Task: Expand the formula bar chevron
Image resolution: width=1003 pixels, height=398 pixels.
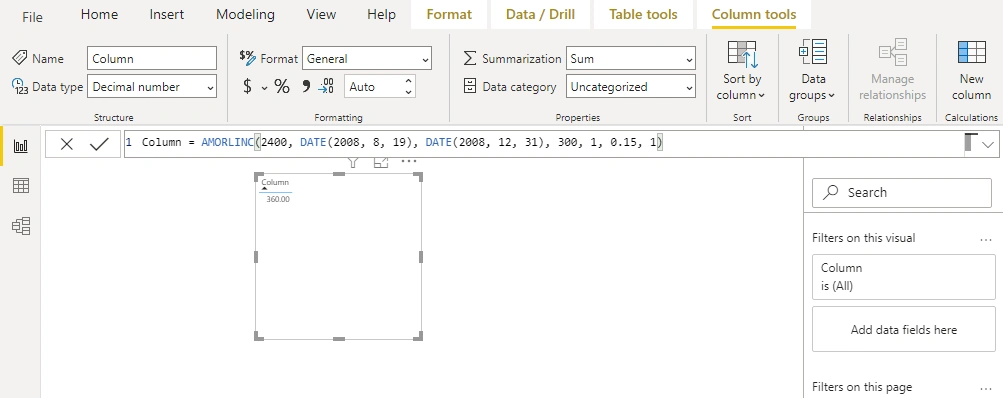Action: click(x=988, y=145)
